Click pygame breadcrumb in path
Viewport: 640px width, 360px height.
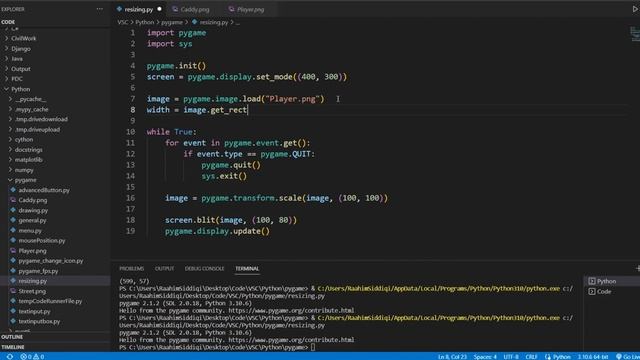[171, 22]
